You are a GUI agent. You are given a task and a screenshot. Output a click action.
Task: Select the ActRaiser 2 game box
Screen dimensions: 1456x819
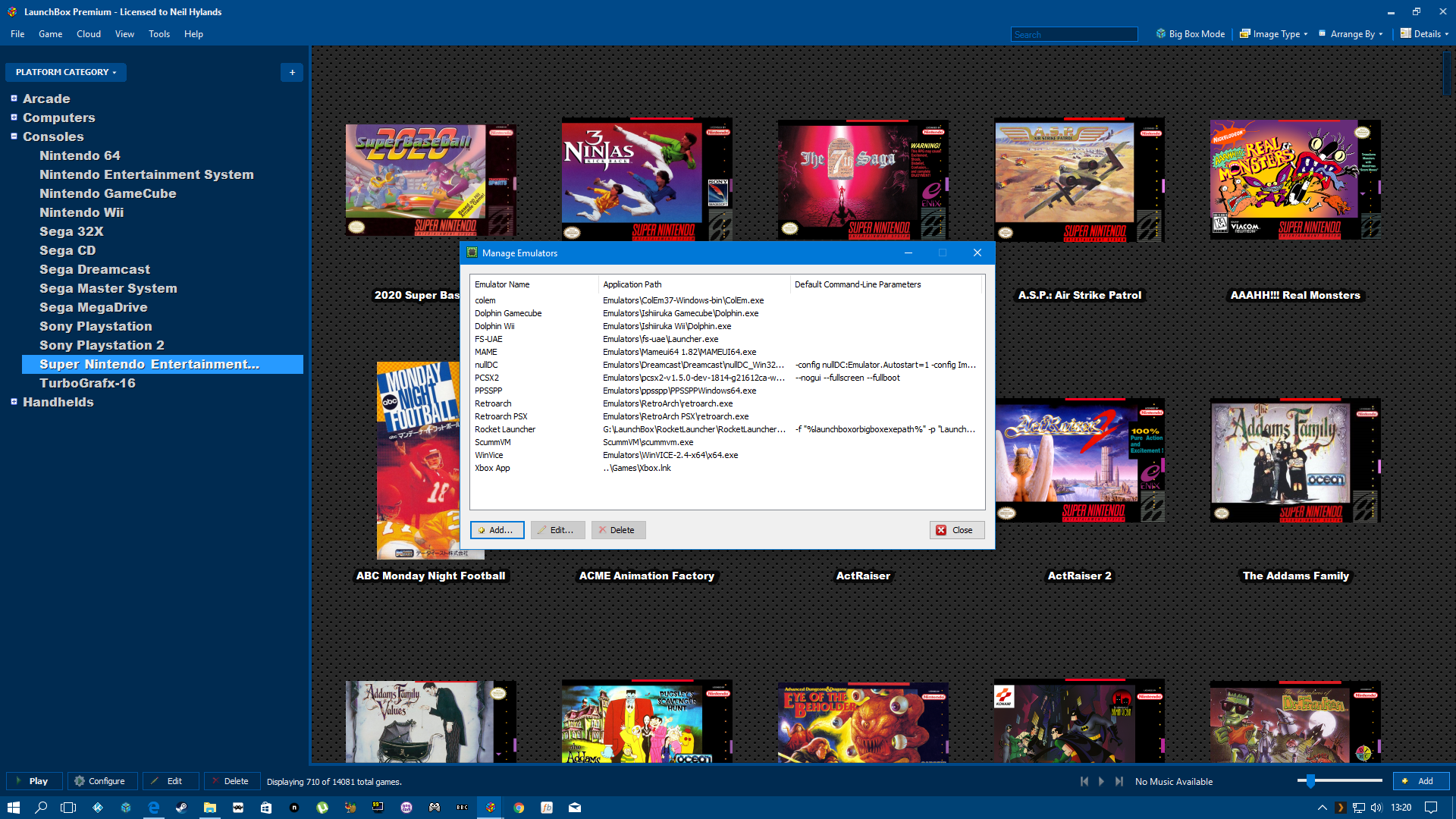pyautogui.click(x=1079, y=460)
